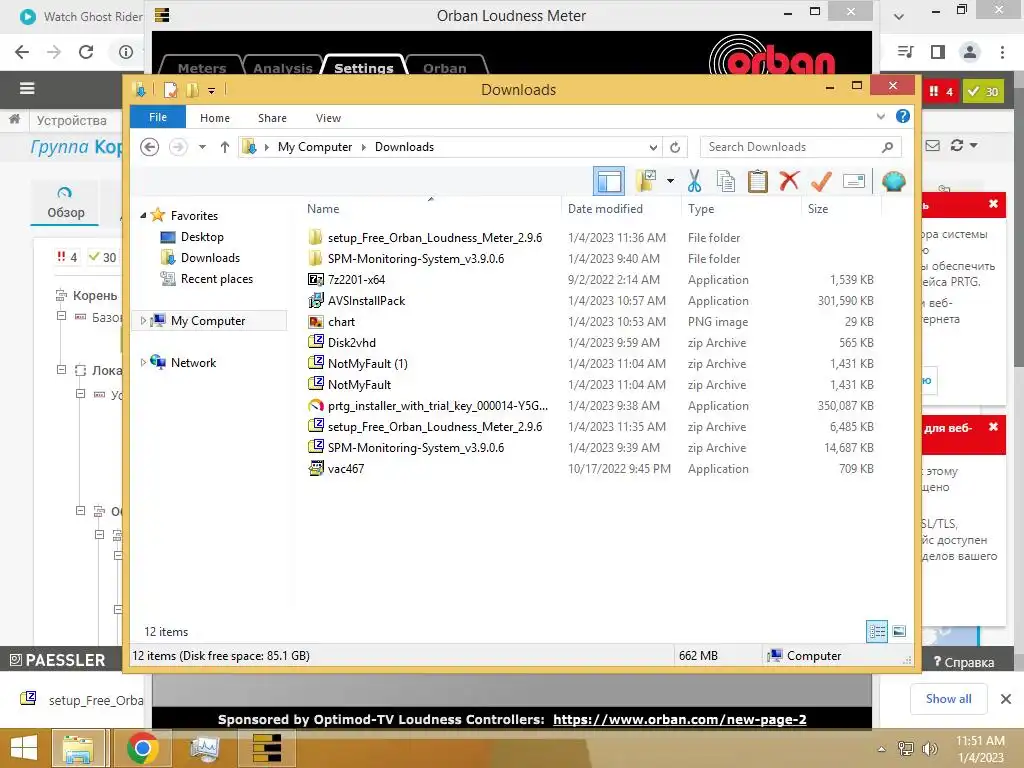The height and width of the screenshot is (768, 1024).
Task: Click new folder icon in title bar
Action: coord(192,89)
